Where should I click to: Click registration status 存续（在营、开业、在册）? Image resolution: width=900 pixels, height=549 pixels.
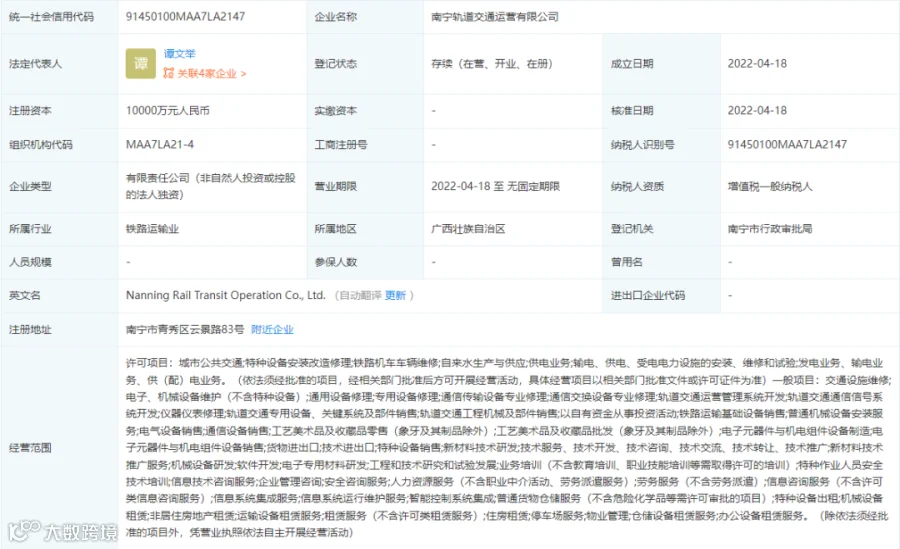pyautogui.click(x=492, y=64)
